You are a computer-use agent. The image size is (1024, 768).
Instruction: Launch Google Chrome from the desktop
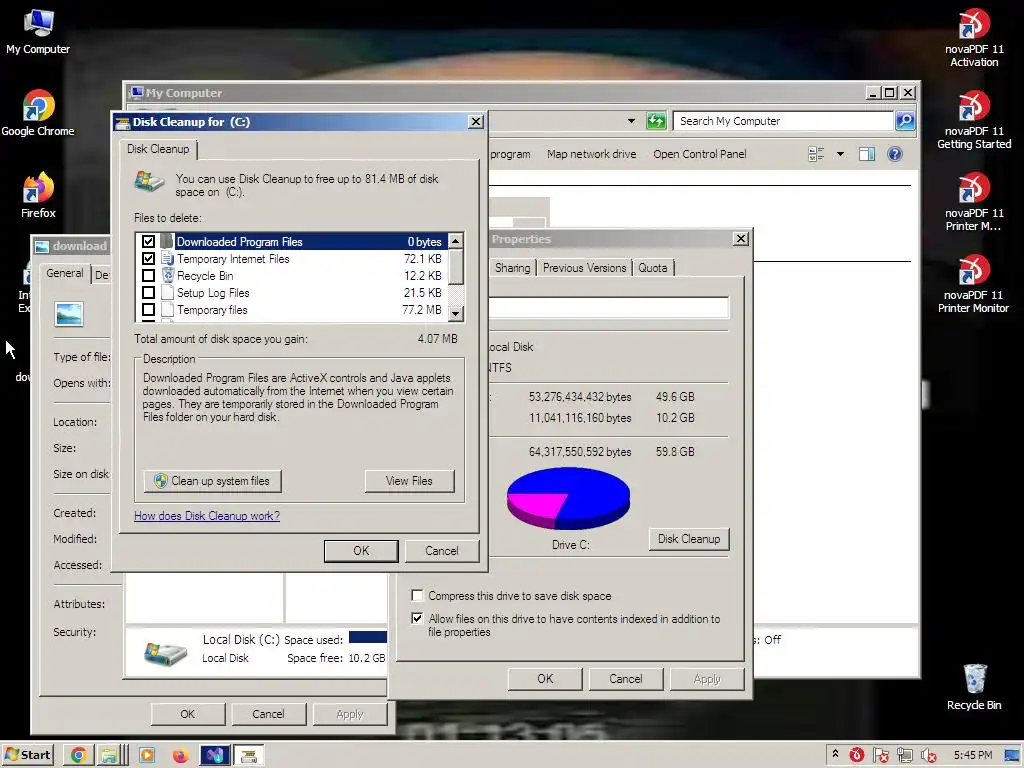pos(38,113)
